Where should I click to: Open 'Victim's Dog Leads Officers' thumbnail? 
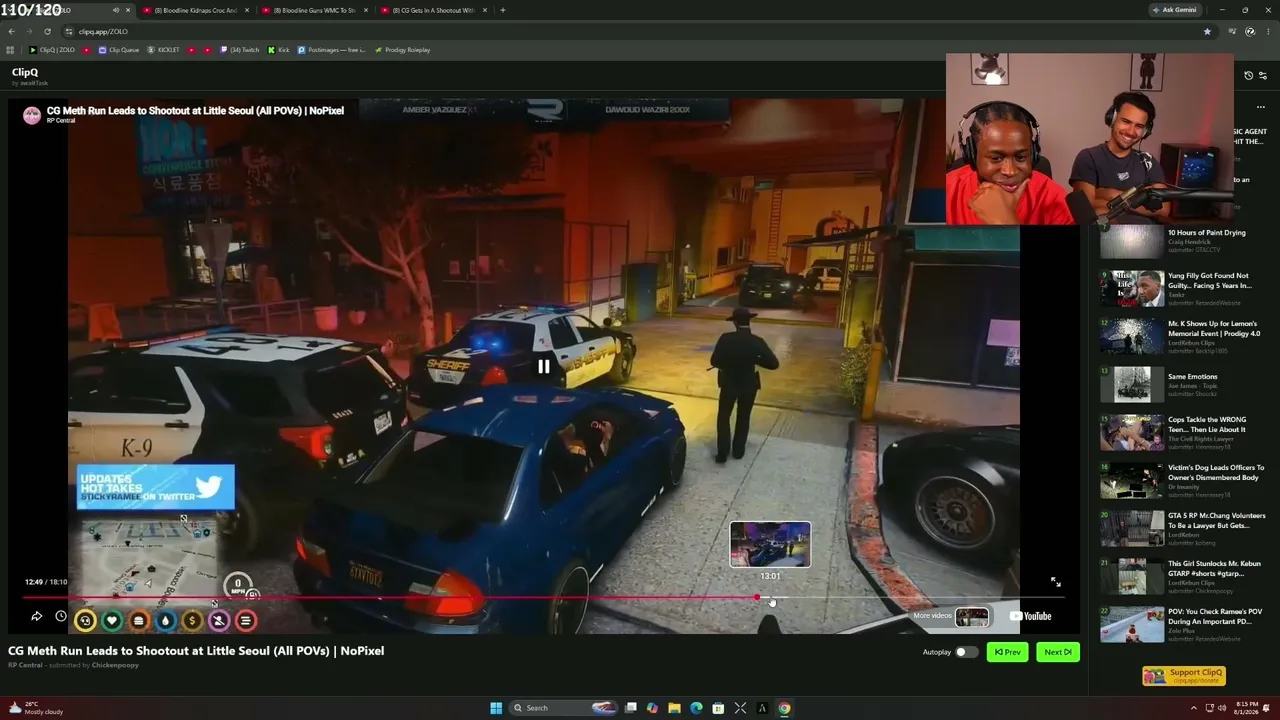coord(1131,481)
